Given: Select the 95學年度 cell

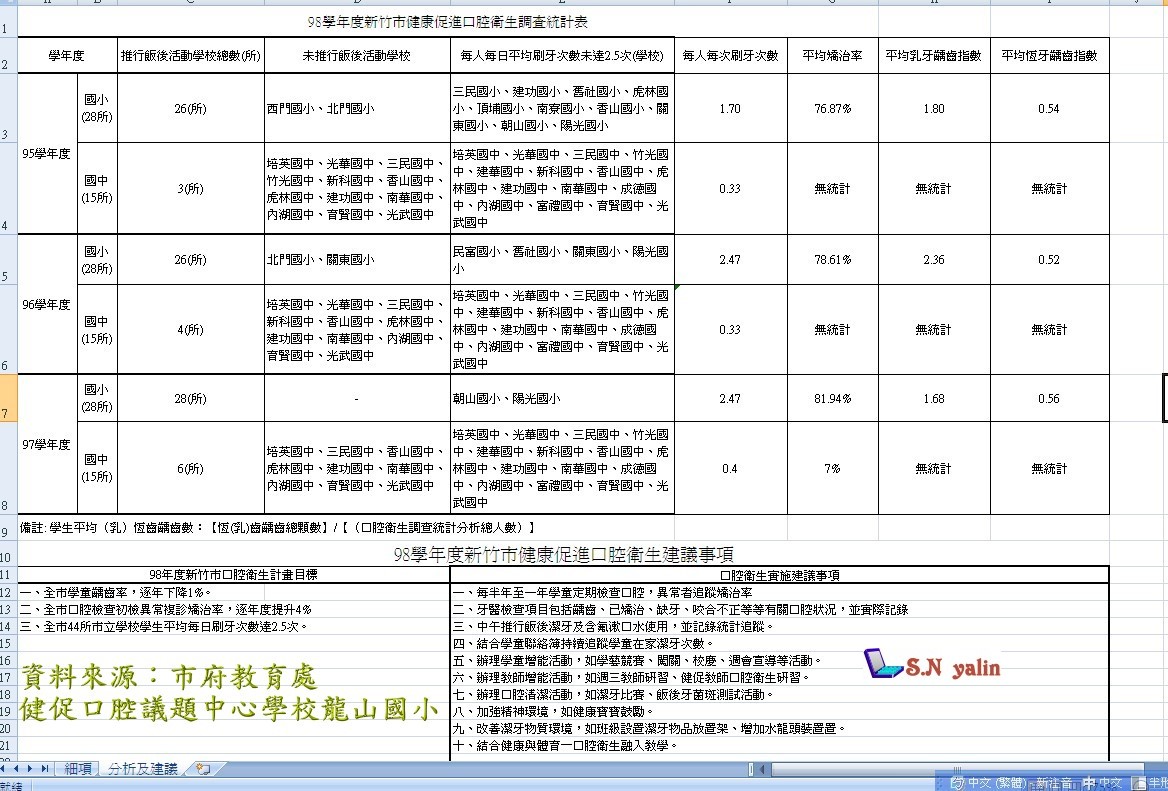Looking at the screenshot, I should [47, 153].
